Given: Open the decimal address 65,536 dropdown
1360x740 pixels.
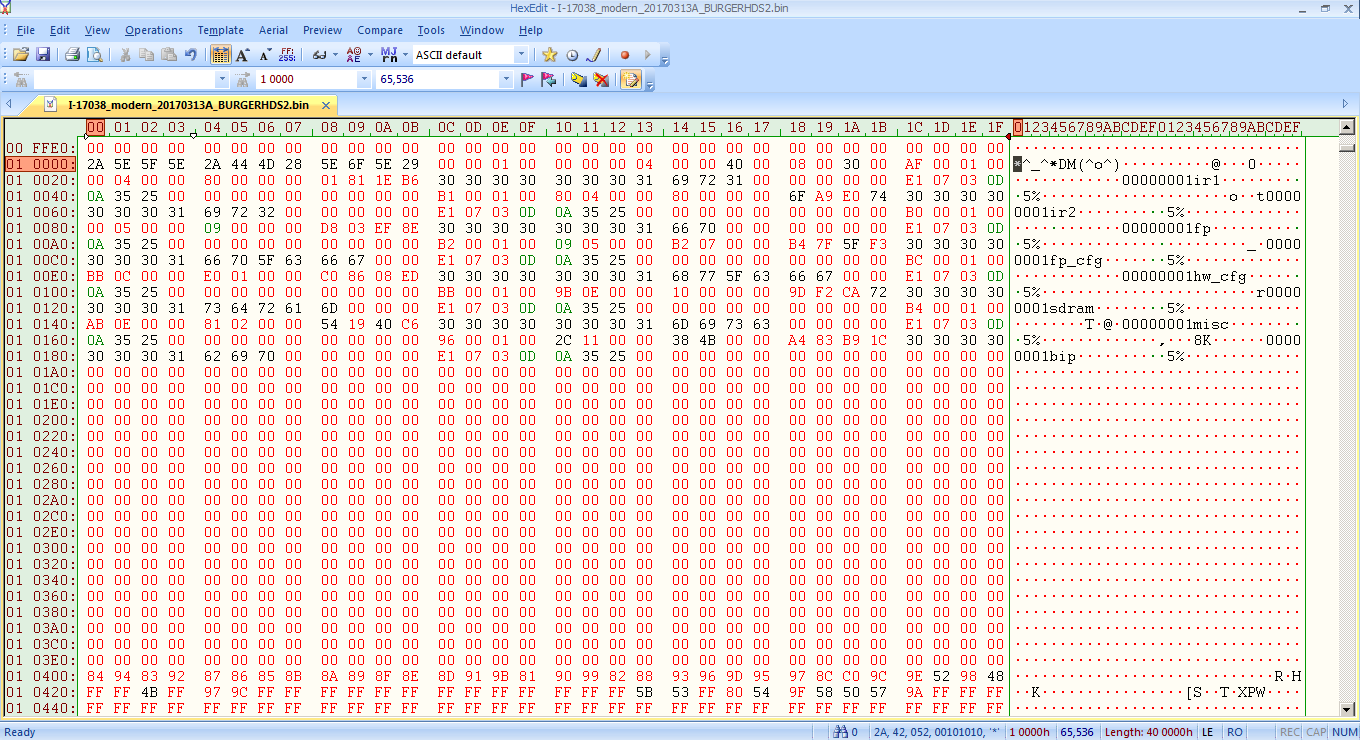Looking at the screenshot, I should (506, 79).
